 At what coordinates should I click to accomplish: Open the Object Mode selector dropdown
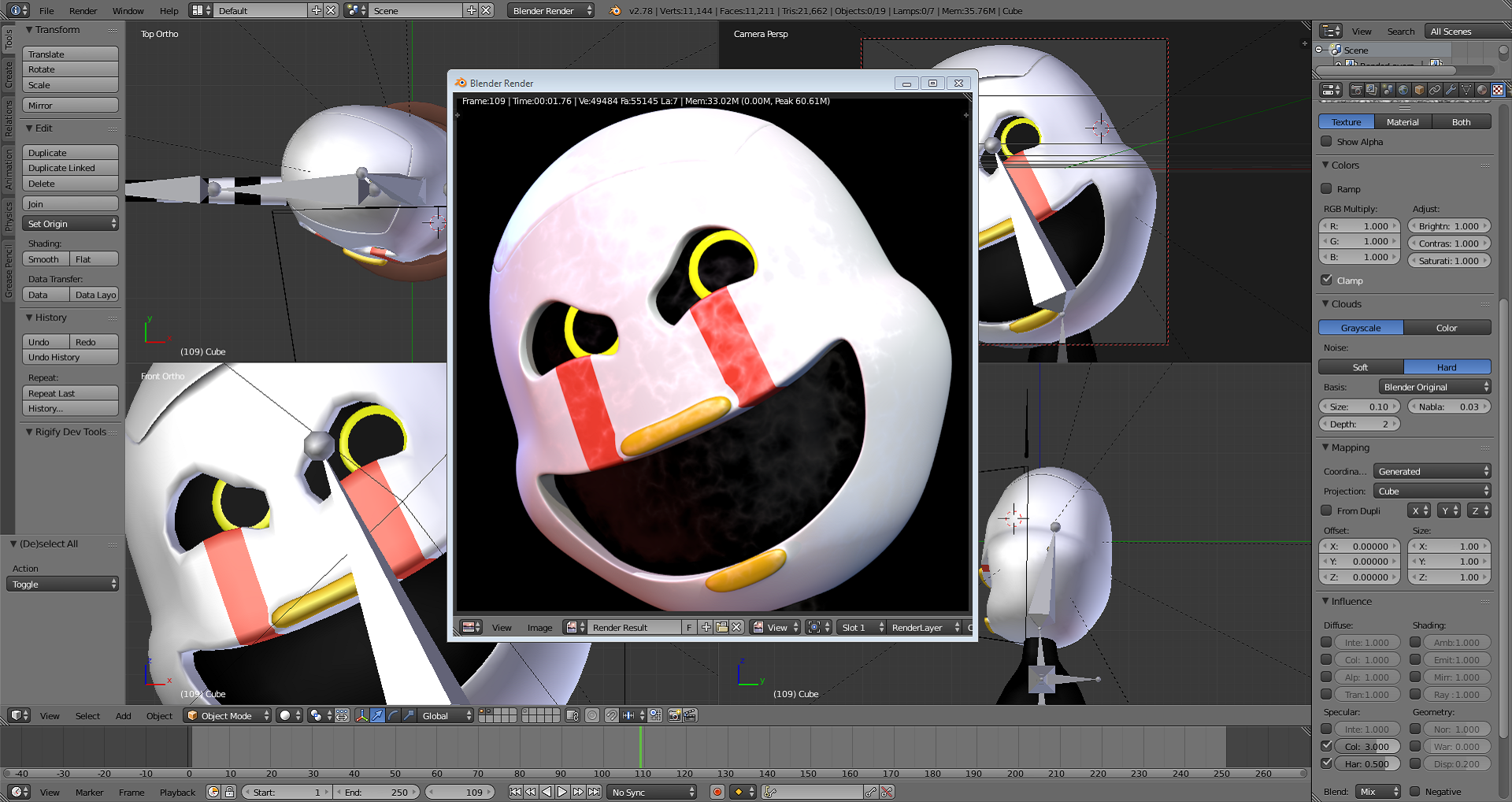(x=228, y=715)
